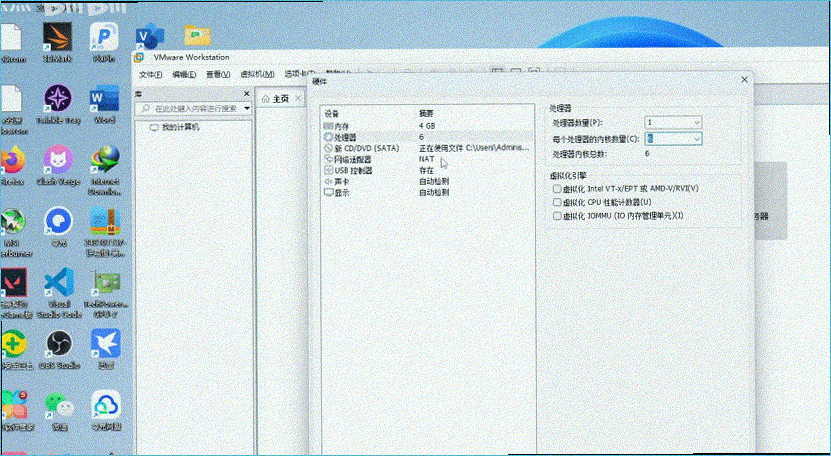The image size is (831, 456).
Task: Select the 处理器 processor device row
Action: click(x=427, y=137)
